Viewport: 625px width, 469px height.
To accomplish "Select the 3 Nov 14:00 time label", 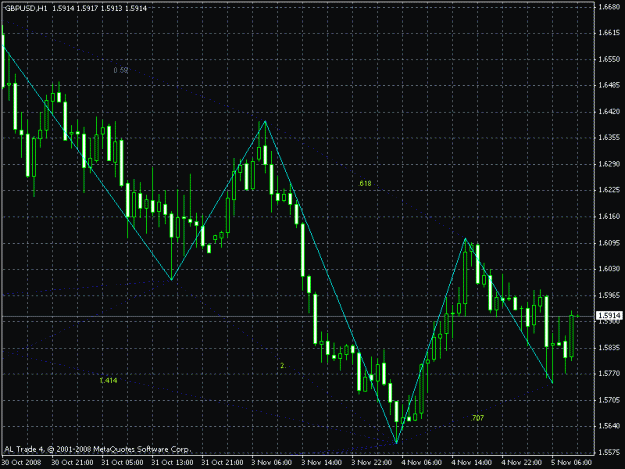I will click(321, 463).
